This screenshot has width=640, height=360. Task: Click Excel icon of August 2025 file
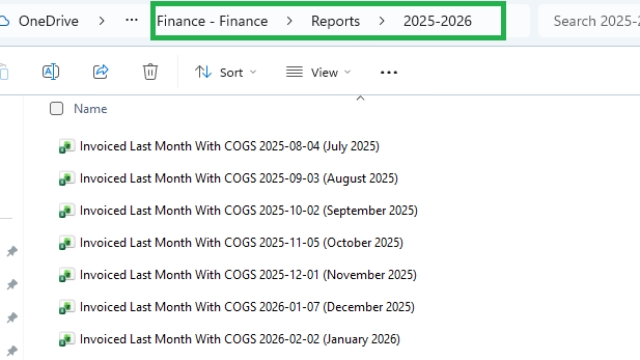click(x=67, y=178)
